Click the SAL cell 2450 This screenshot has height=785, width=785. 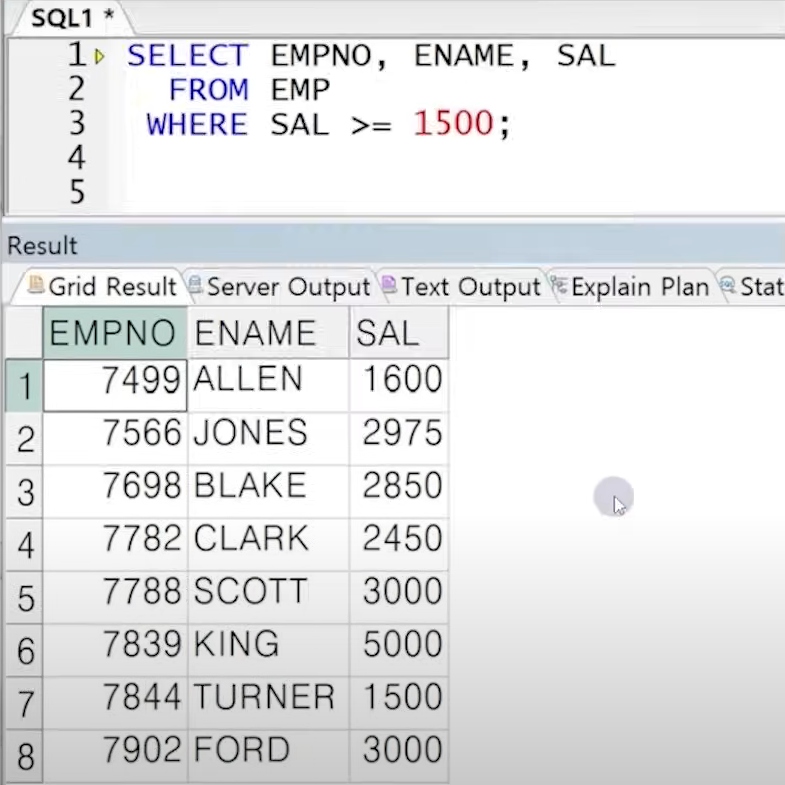[399, 545]
